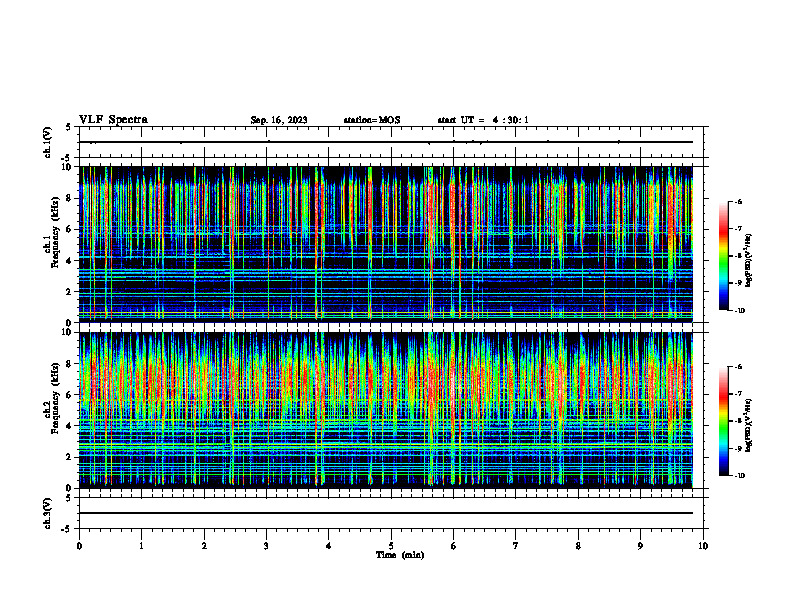This screenshot has width=792, height=612.
Task: Click the "-10" label on ch.1 colorbar
Action: [739, 311]
